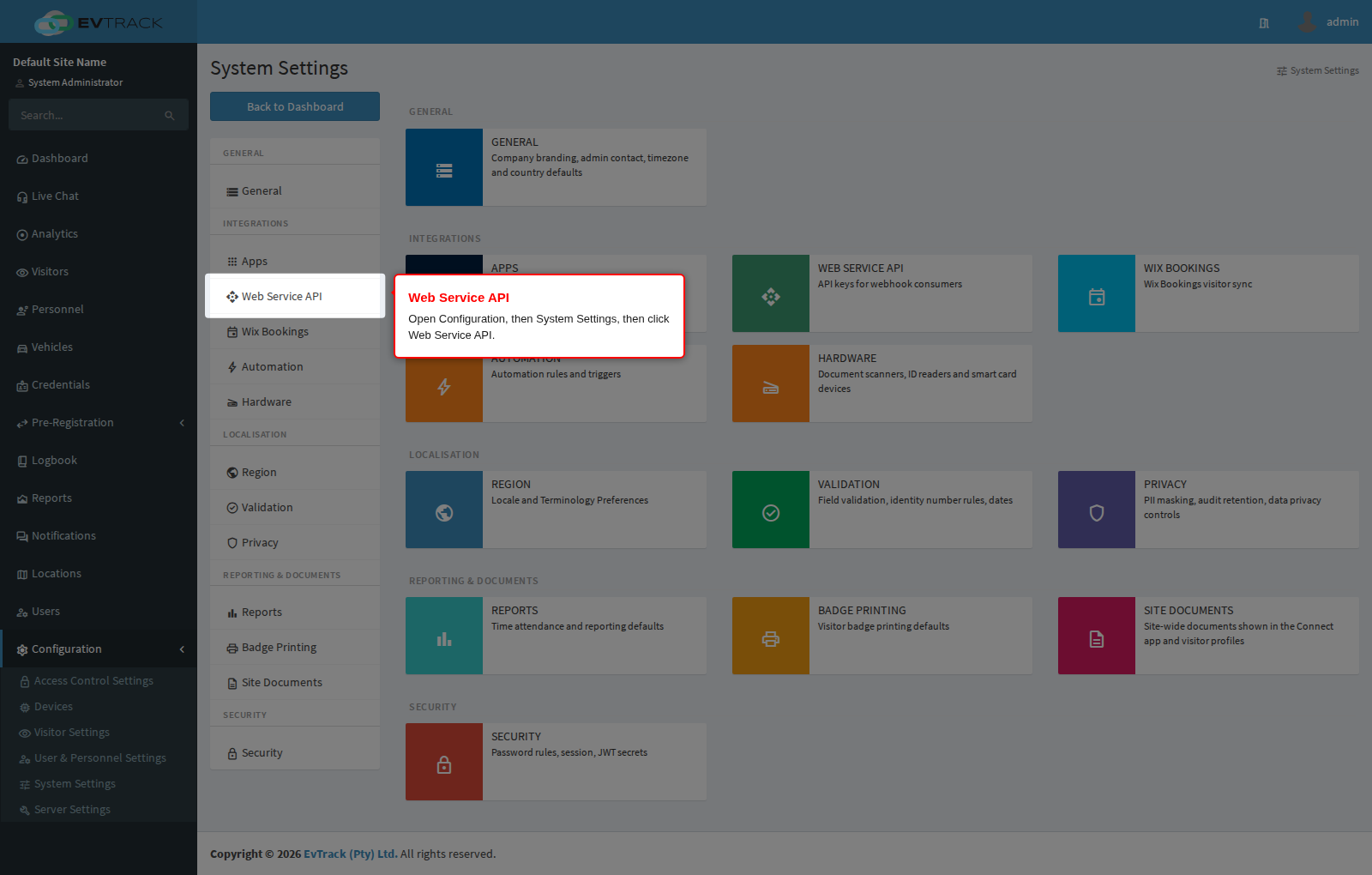Select Wix Bookings in settings navigation
Screen dimensions: 1372x875
(x=295, y=332)
